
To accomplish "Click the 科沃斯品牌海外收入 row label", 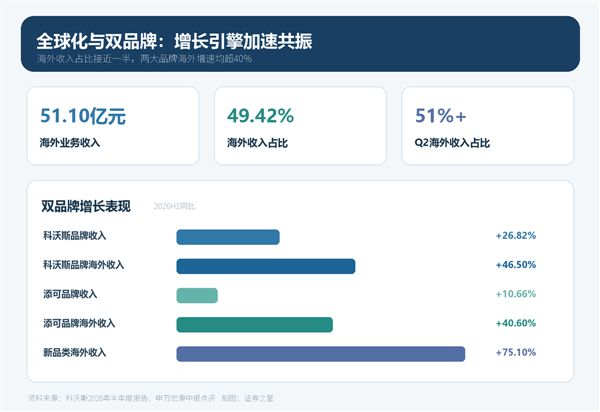I will [x=84, y=265].
